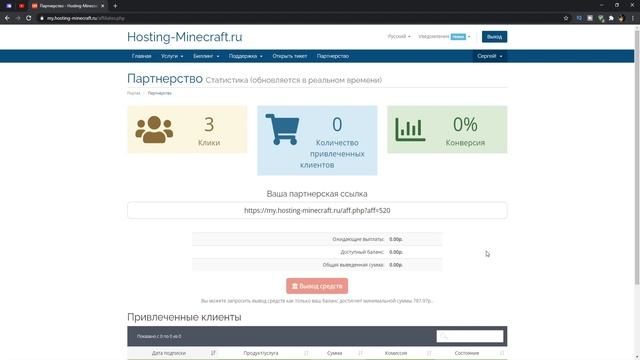Click the blue extension icon beside the star
This screenshot has width=640, height=360.
pyautogui.click(x=579, y=18)
